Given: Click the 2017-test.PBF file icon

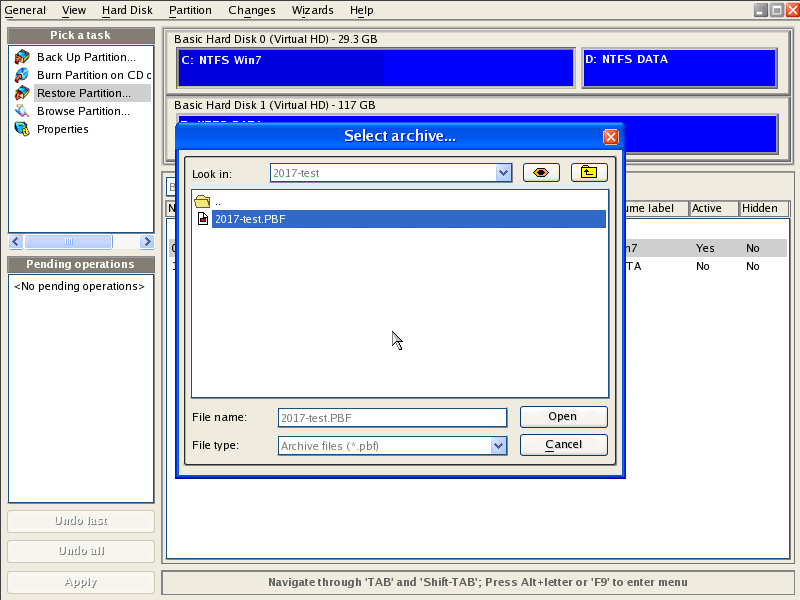Looking at the screenshot, I should click(x=203, y=219).
